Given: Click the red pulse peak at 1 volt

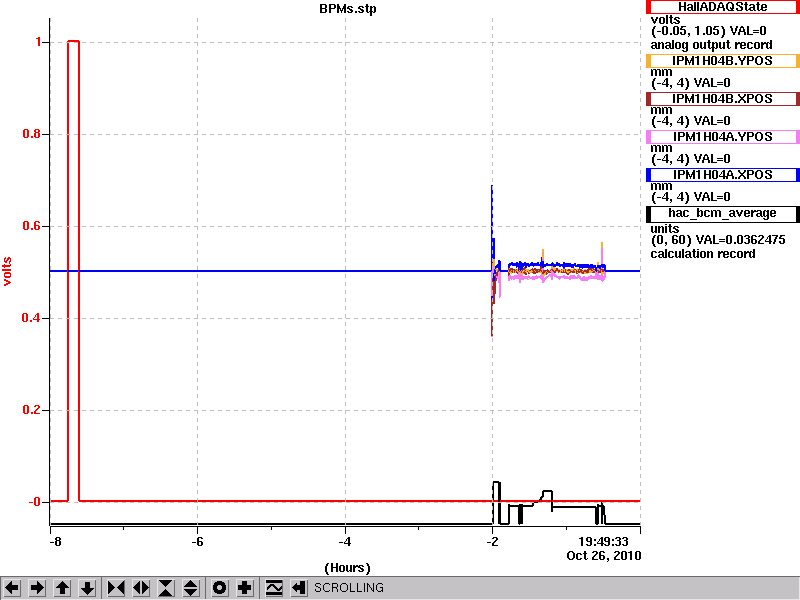Looking at the screenshot, I should pyautogui.click(x=73, y=41).
